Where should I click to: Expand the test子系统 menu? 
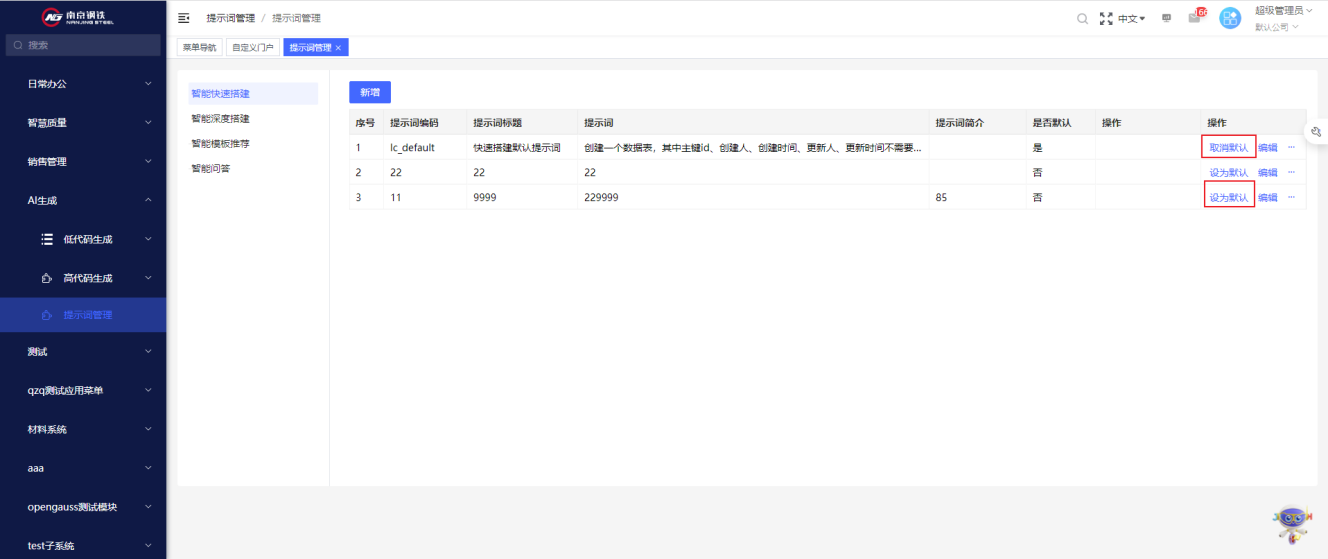[x=83, y=545]
